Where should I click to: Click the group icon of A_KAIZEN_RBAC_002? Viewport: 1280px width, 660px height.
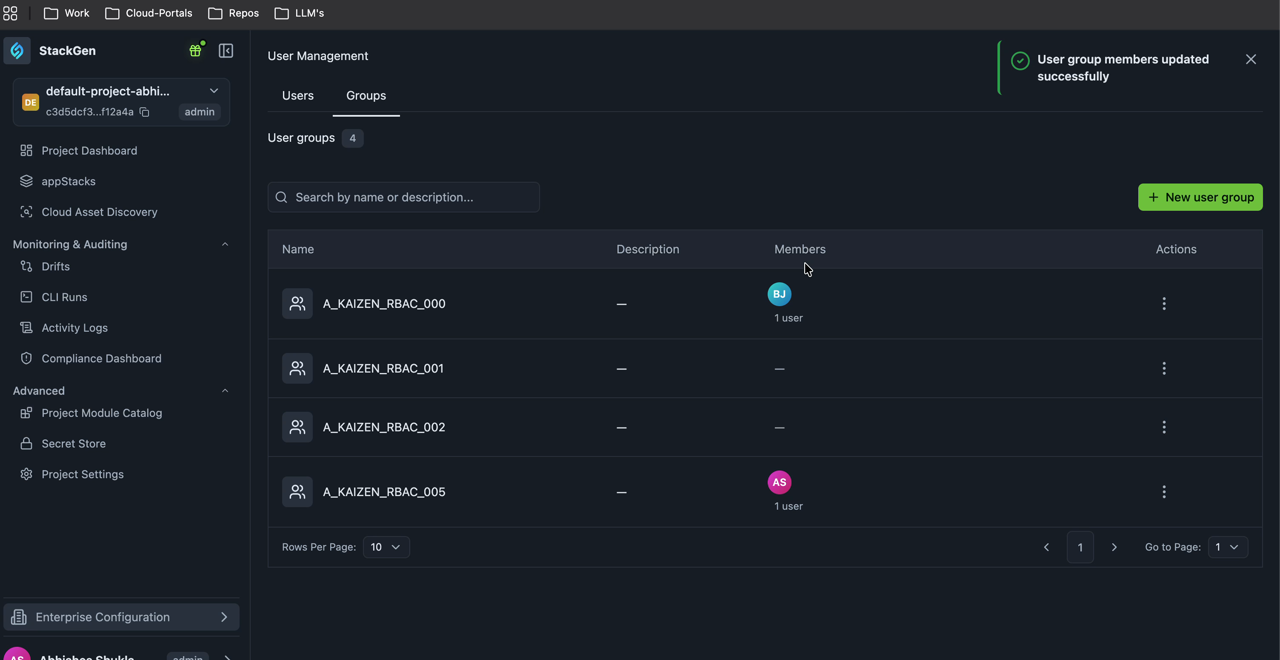[x=297, y=427]
